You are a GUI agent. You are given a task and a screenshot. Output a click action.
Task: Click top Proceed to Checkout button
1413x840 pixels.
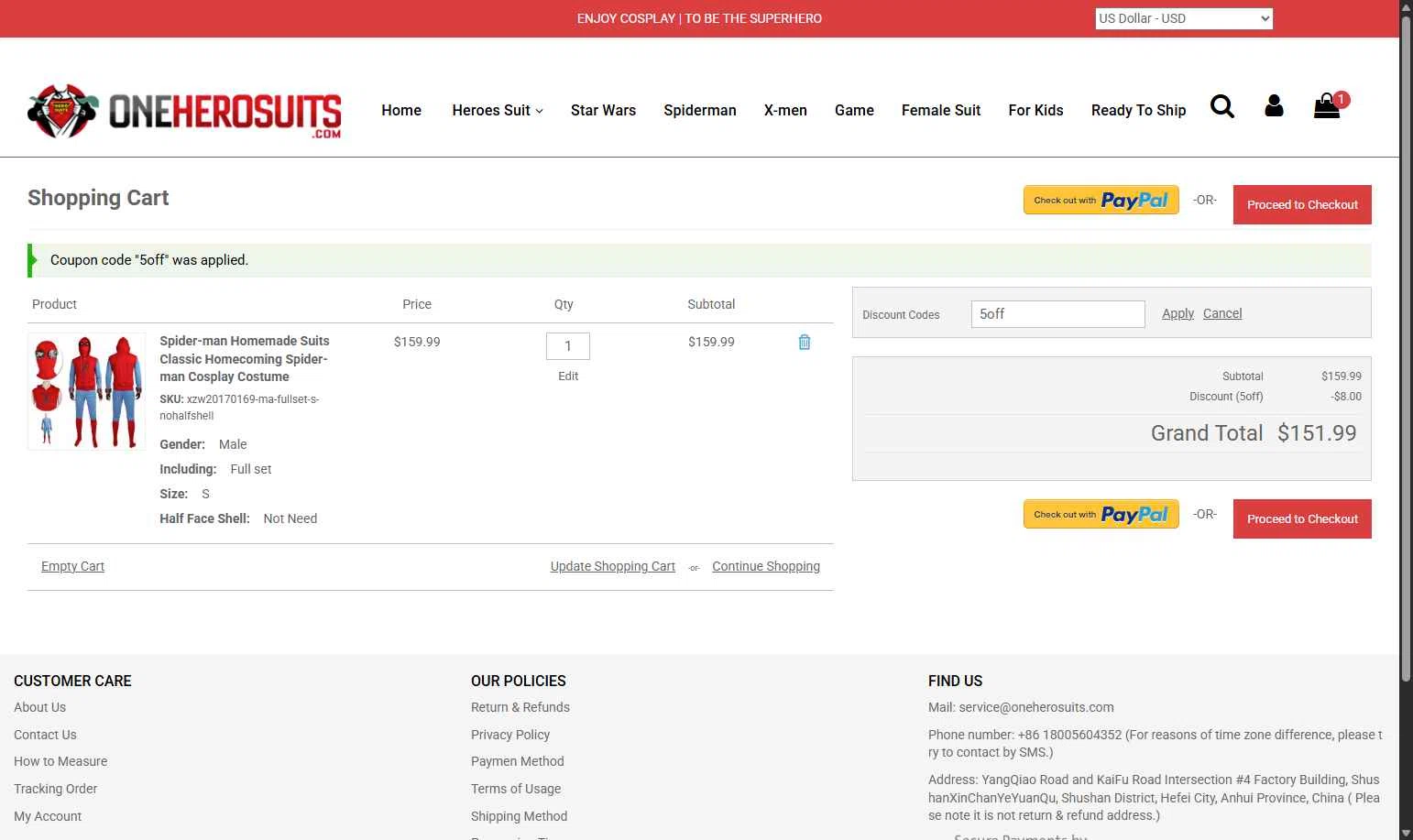coord(1302,204)
